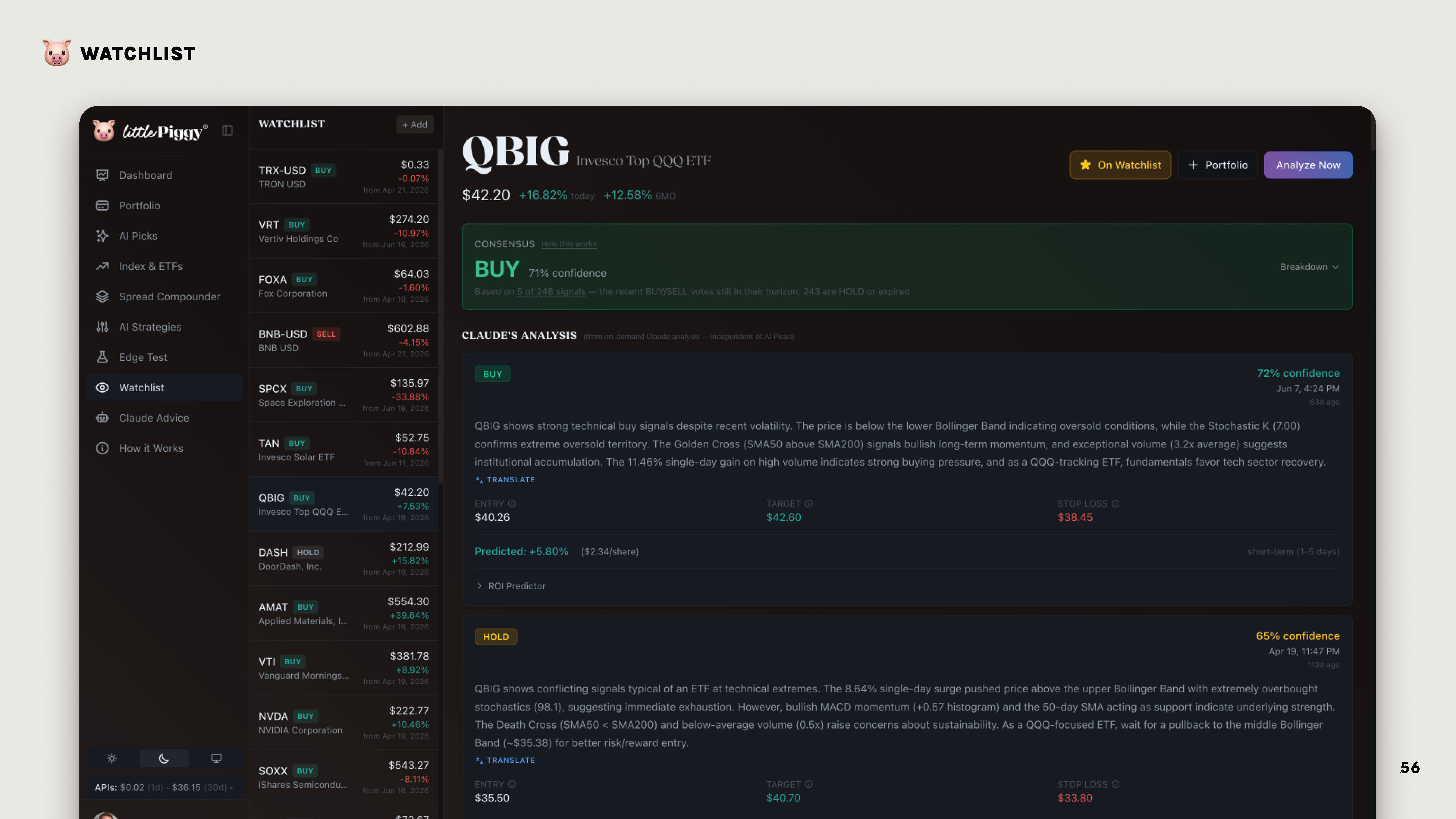Click the AI Strategies sliders icon
The width and height of the screenshot is (1456, 819).
tap(102, 327)
